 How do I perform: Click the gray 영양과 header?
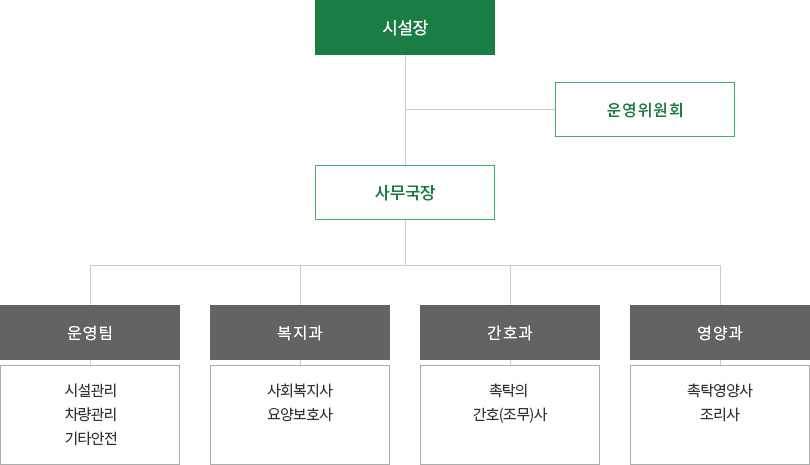point(720,332)
